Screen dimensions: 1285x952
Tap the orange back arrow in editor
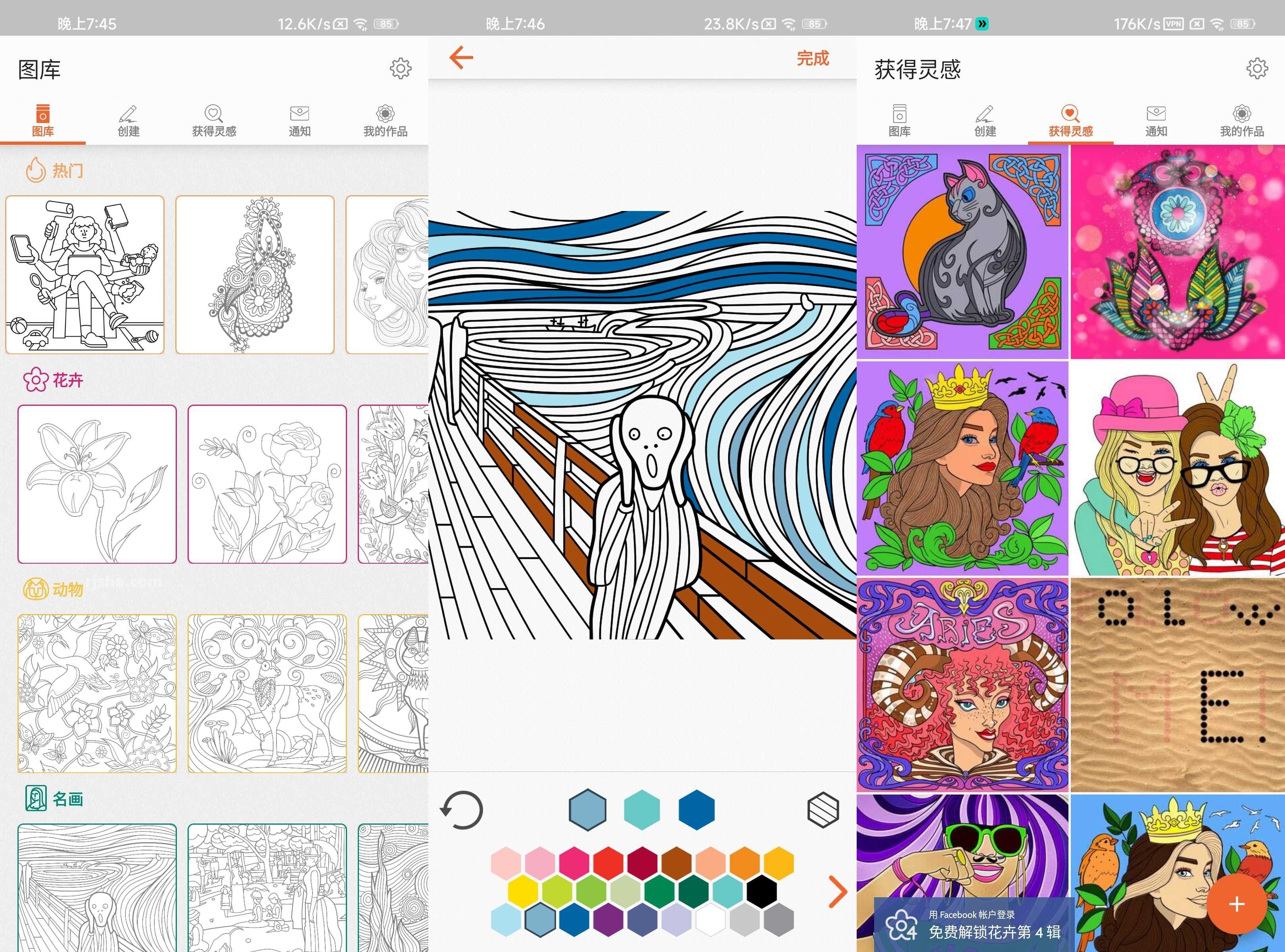pyautogui.click(x=461, y=58)
